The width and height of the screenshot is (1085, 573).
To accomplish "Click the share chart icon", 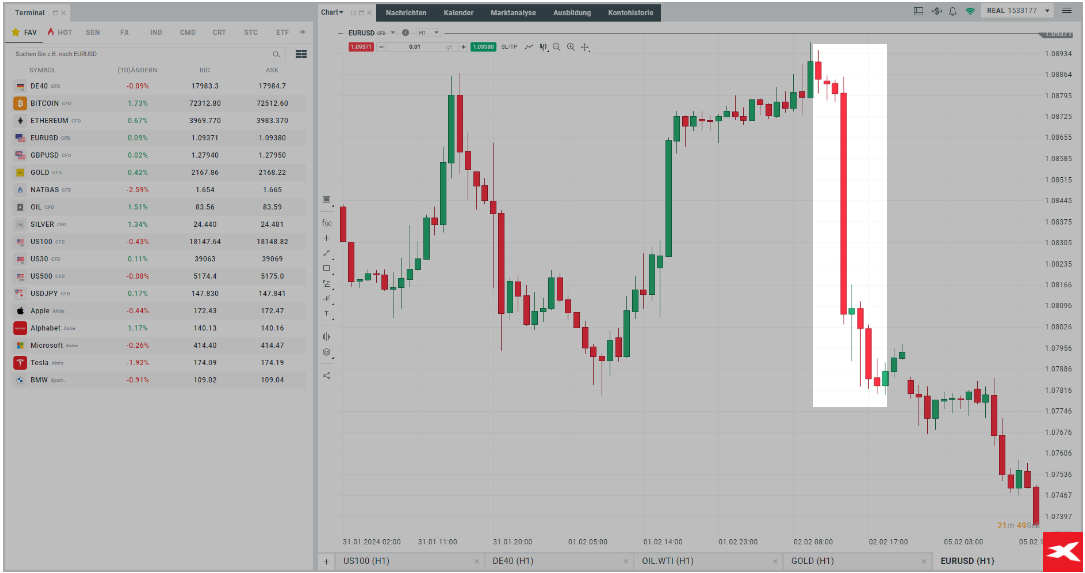I will click(327, 376).
